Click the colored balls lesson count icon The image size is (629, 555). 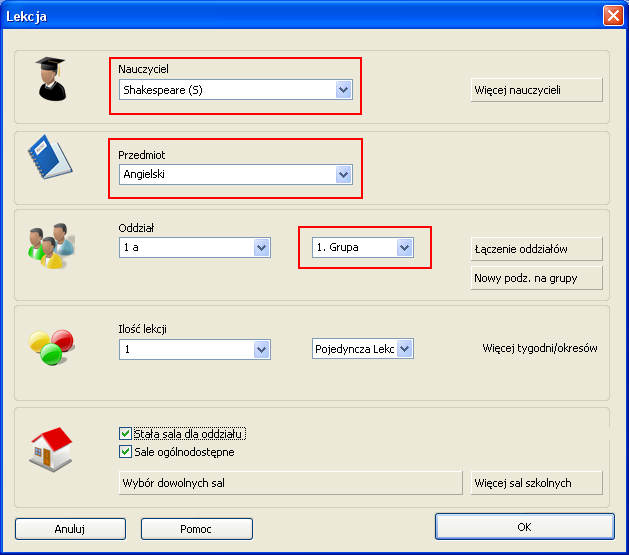coord(51,347)
